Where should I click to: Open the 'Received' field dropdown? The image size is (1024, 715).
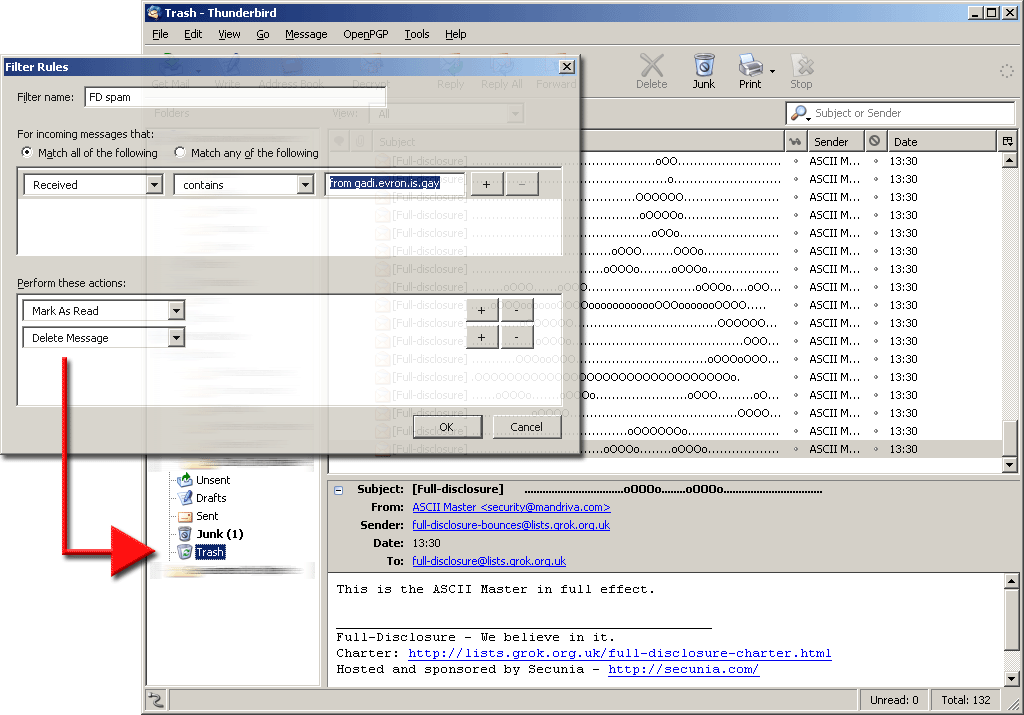(154, 185)
